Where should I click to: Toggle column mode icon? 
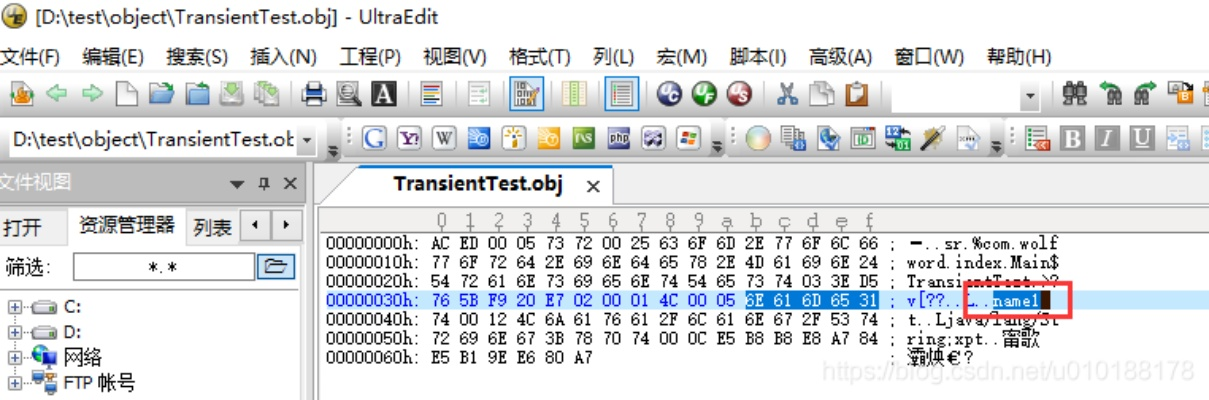tap(574, 94)
